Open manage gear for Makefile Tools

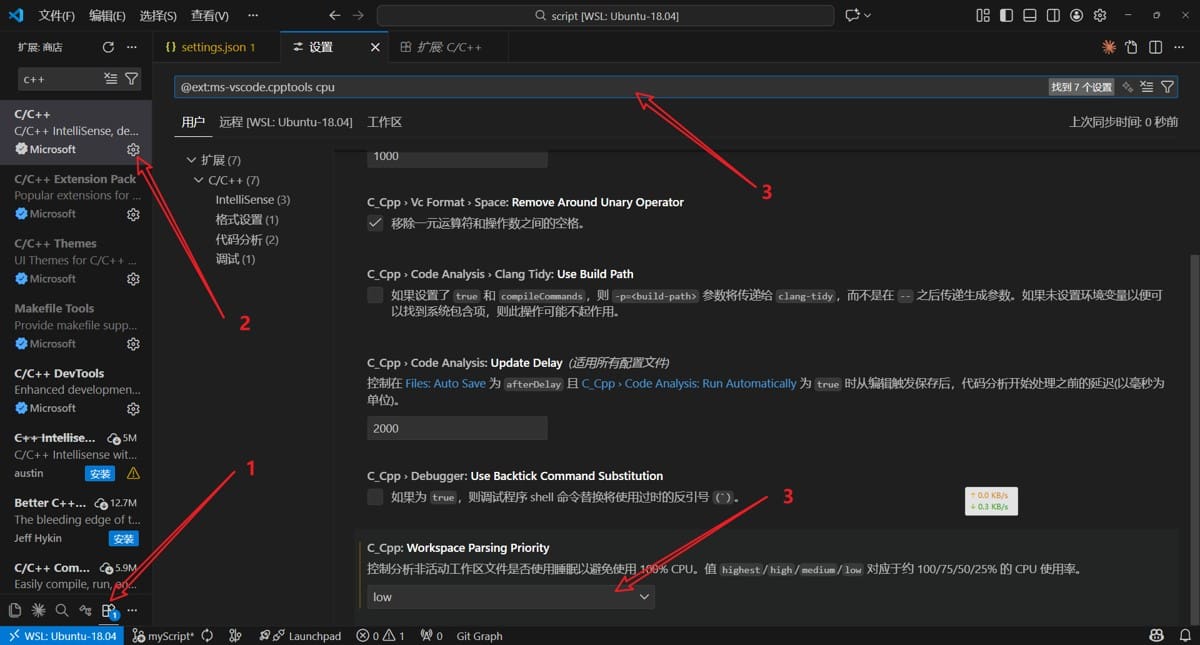(133, 344)
